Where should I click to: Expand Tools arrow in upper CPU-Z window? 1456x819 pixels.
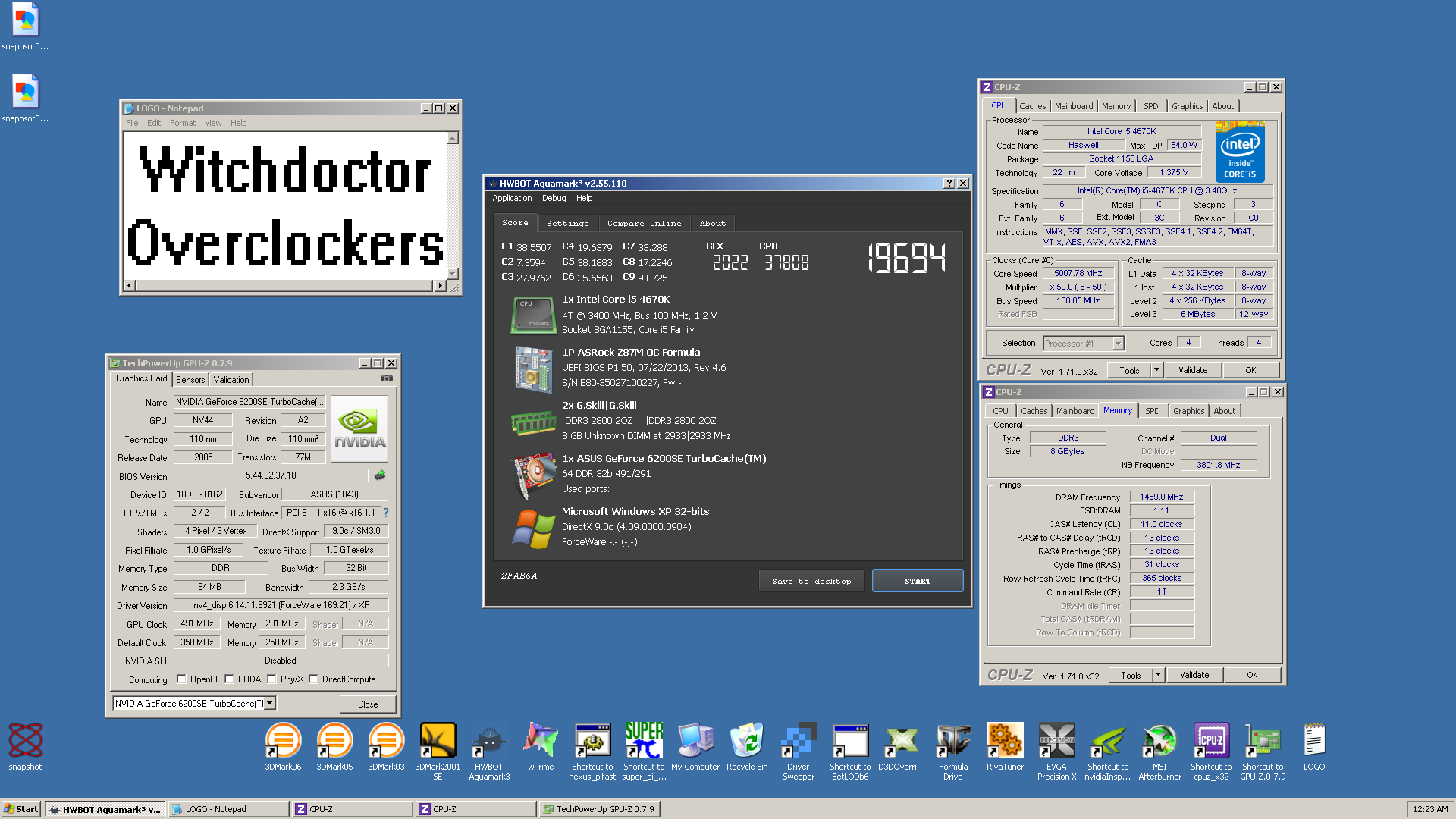click(1156, 370)
